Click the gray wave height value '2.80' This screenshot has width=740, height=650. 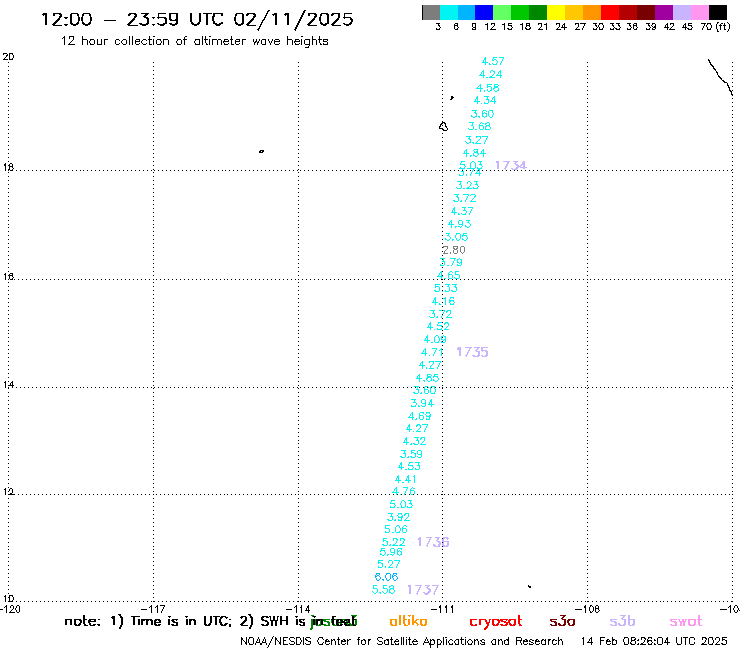click(454, 250)
